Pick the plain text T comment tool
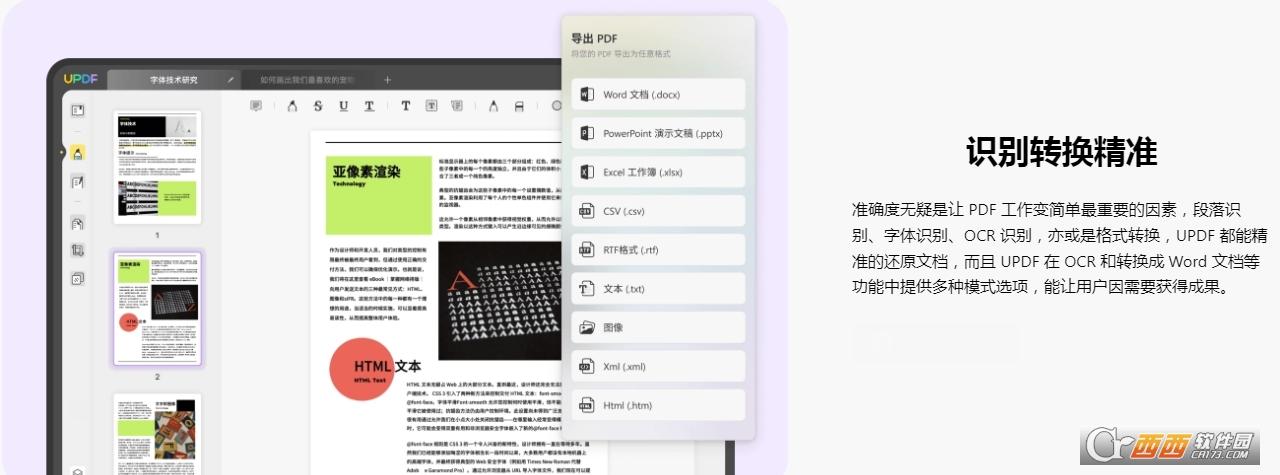Viewport: 1280px width, 475px height. pos(405,106)
